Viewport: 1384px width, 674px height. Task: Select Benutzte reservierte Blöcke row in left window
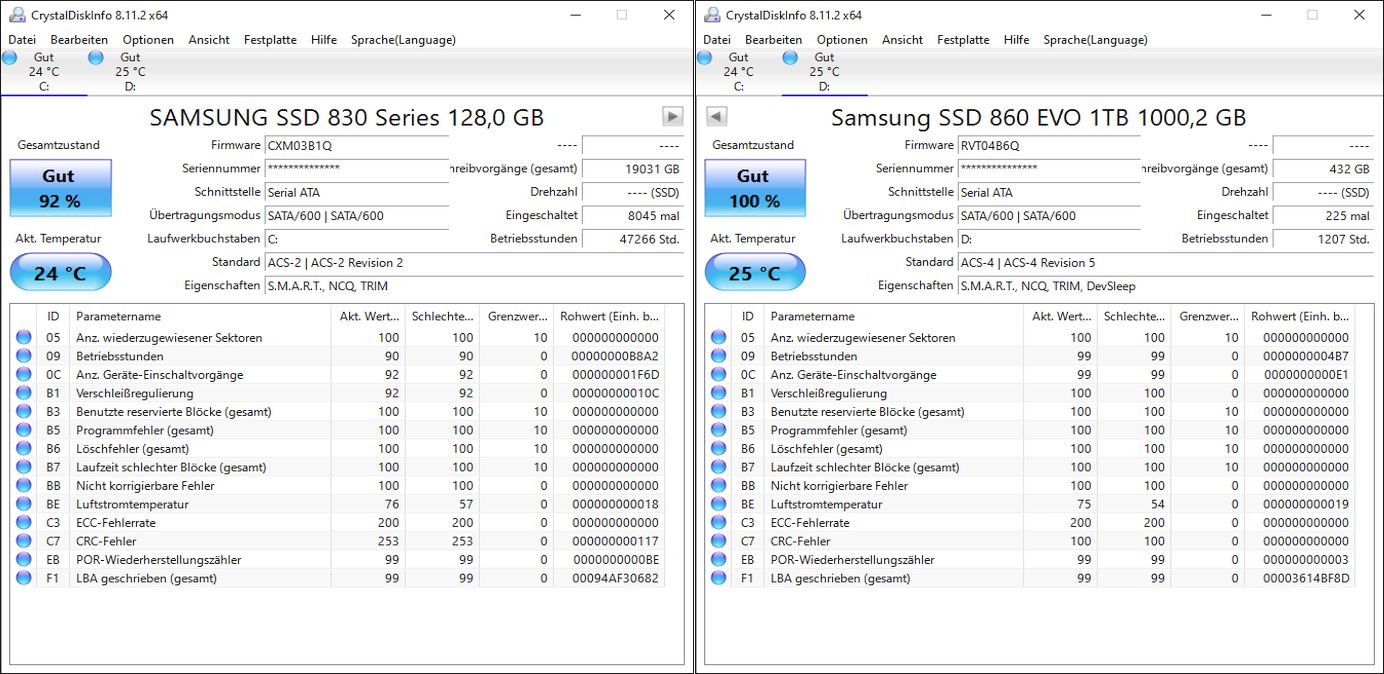pos(337,411)
